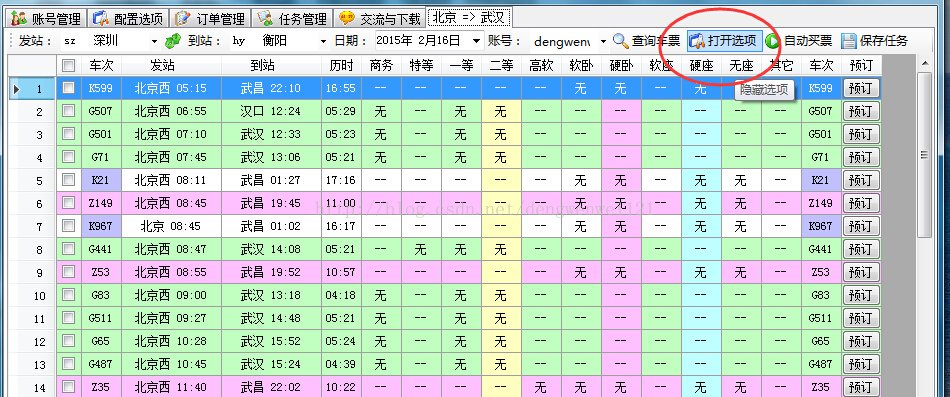Click the 历时 column header
Viewport: 950px width, 397px height.
(x=341, y=65)
